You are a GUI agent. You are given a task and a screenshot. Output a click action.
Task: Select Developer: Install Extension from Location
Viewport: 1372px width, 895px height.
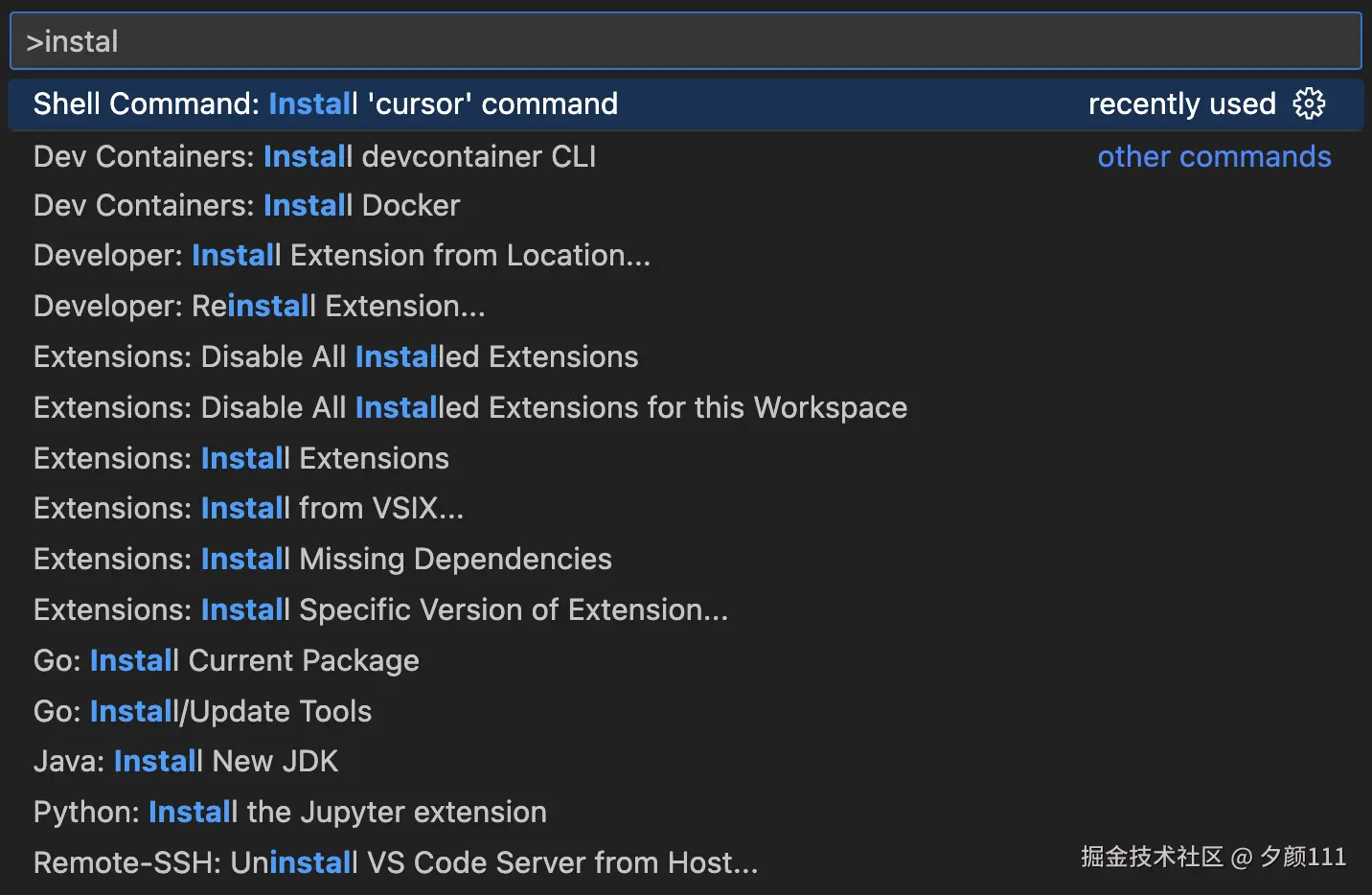click(341, 256)
